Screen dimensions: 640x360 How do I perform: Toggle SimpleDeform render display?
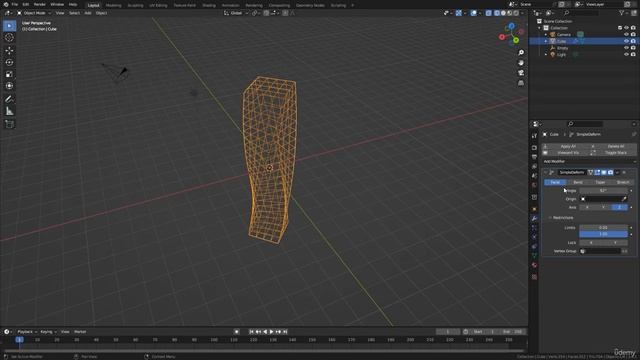click(610, 173)
